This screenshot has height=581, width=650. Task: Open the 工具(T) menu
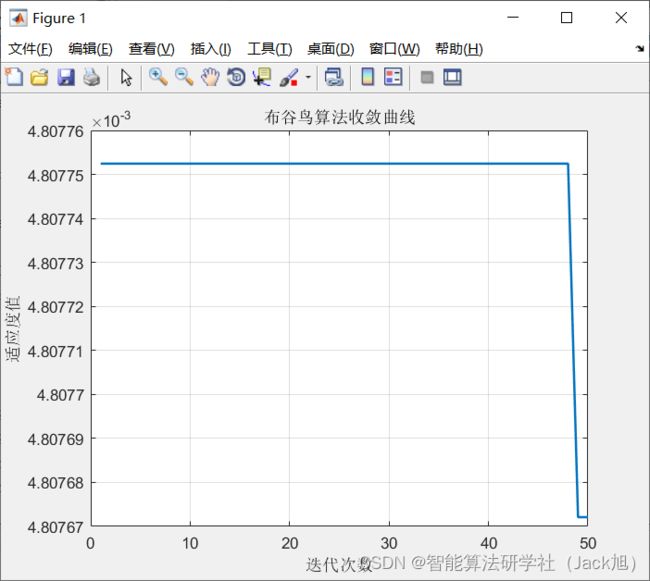[269, 49]
